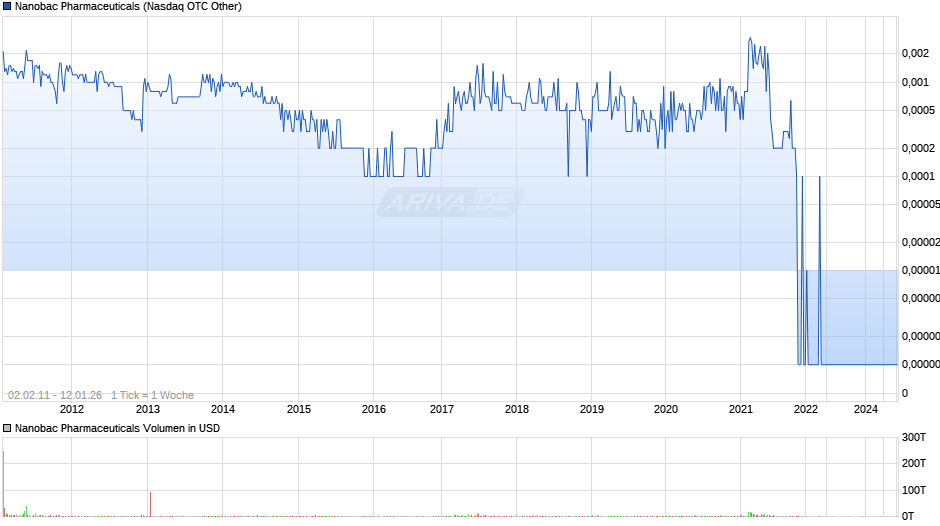This screenshot has width=940, height=526.
Task: Click the 2018 label on the x-axis
Action: (517, 409)
